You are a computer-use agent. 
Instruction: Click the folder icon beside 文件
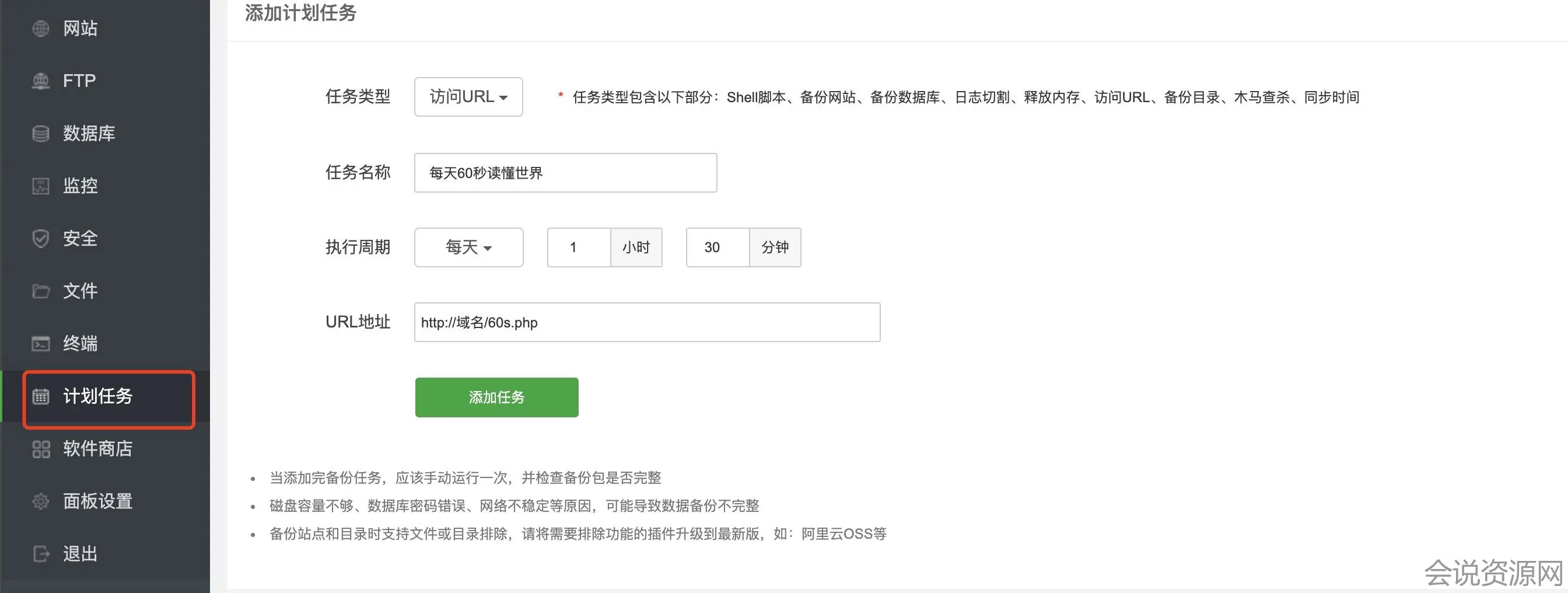(x=41, y=291)
